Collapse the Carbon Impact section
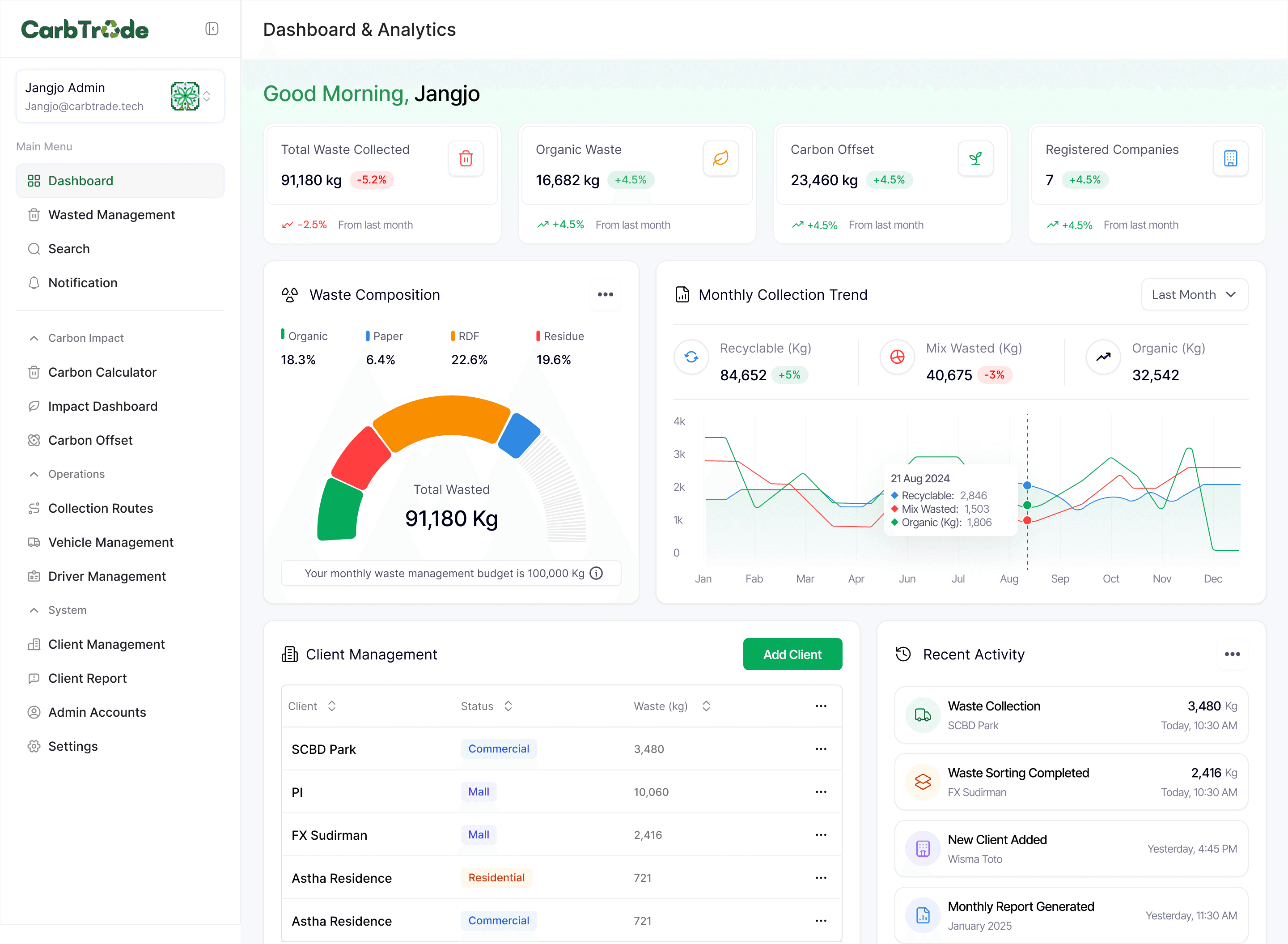Viewport: 1288px width, 944px height. tap(34, 338)
